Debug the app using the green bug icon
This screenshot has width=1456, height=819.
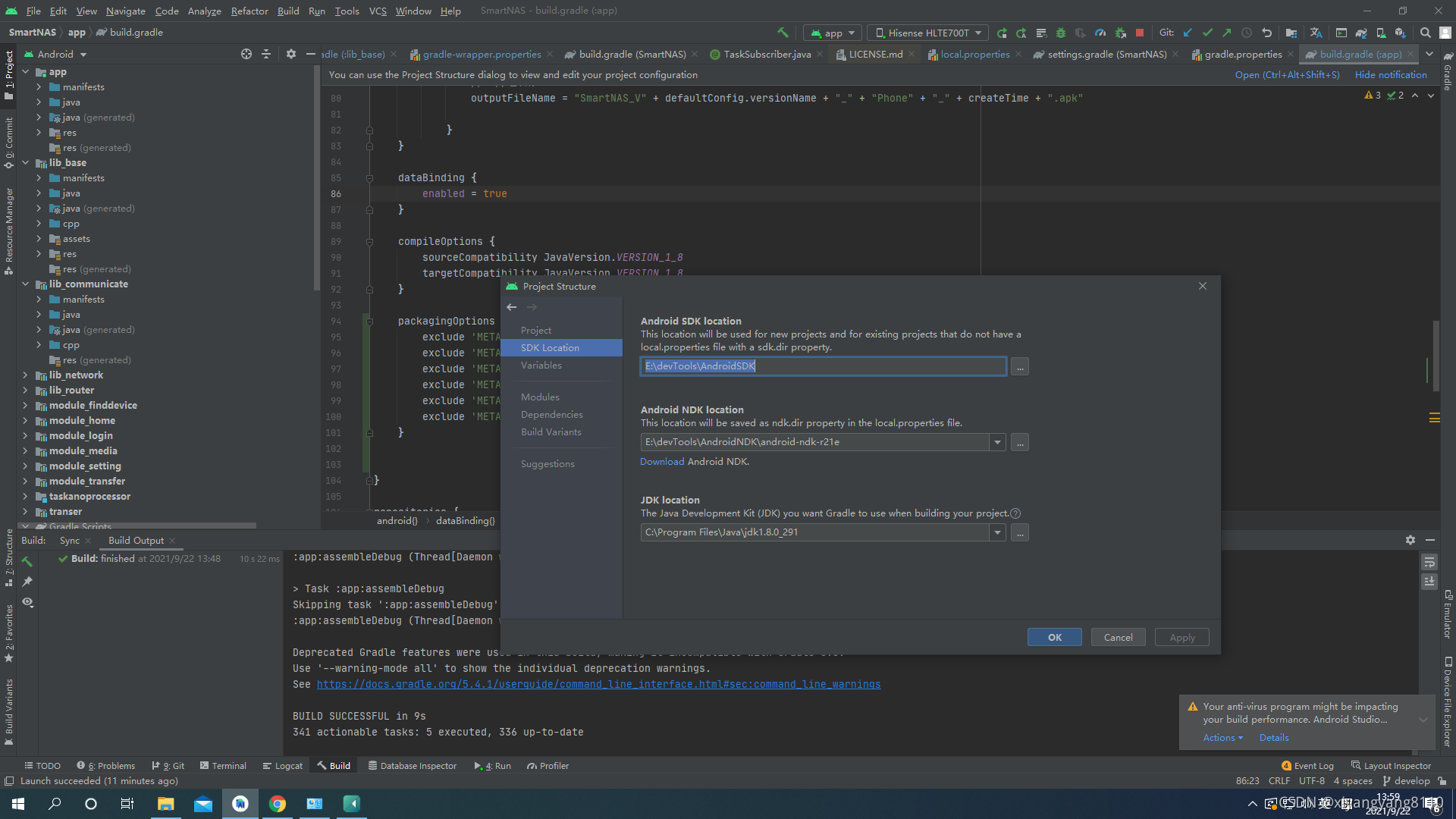tap(1060, 33)
